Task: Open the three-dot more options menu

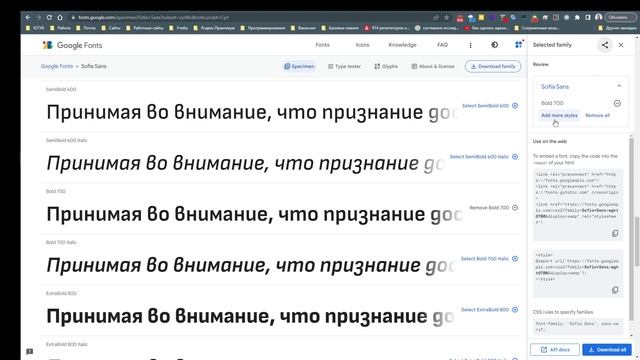Action: click(x=471, y=45)
